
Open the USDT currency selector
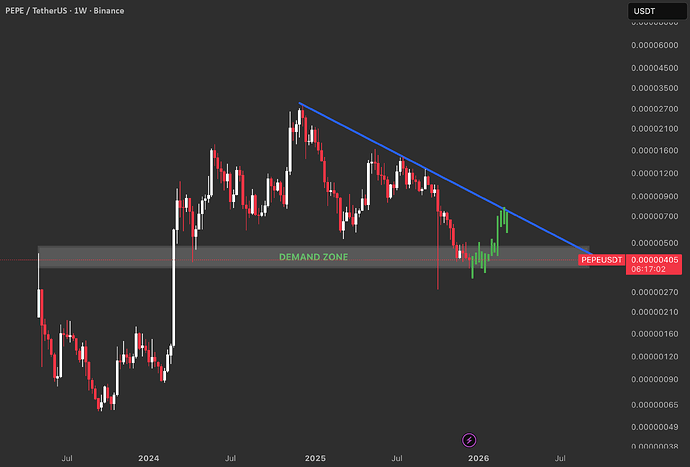657,11
